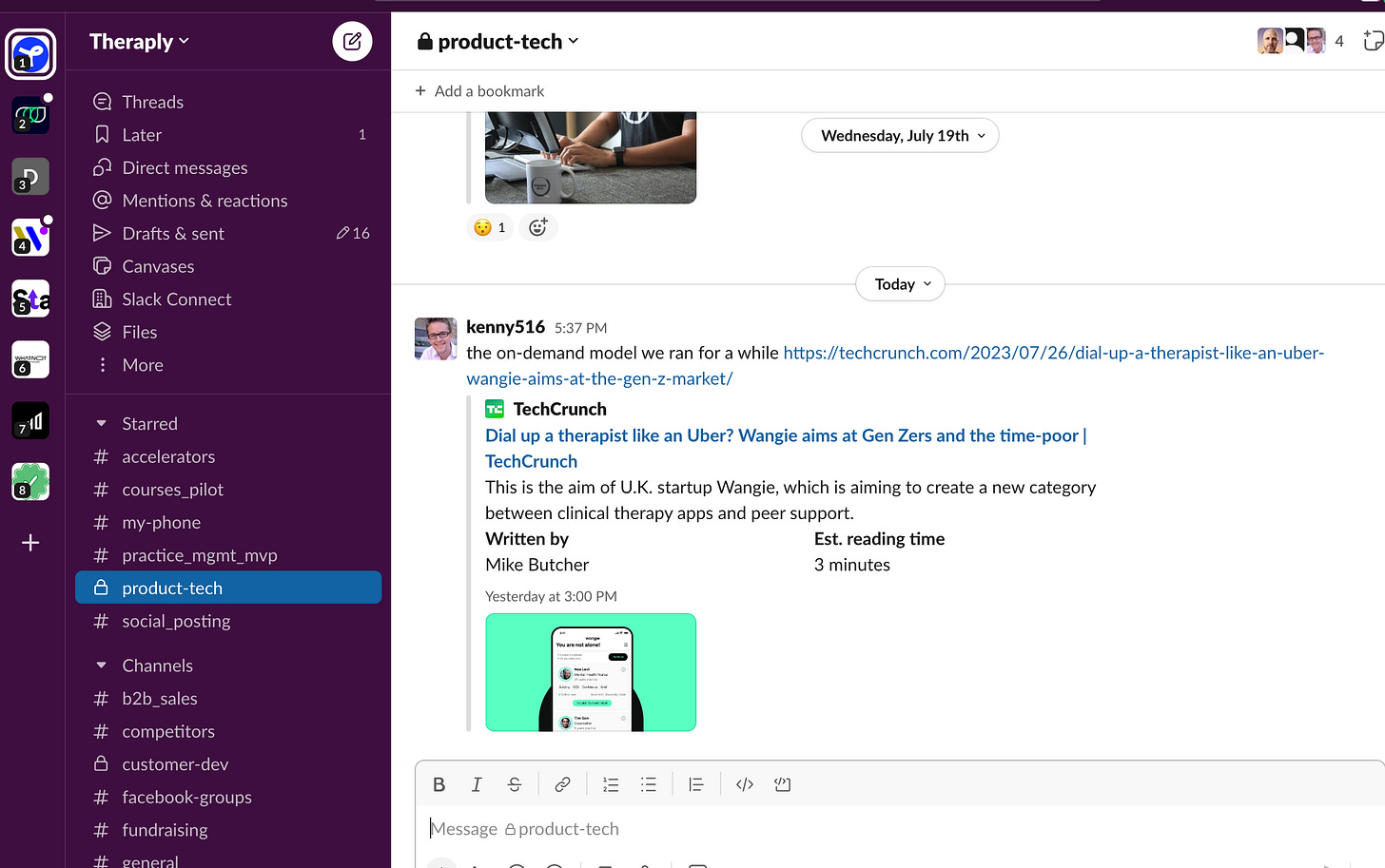The height and width of the screenshot is (868, 1385).
Task: Open the new message compose button
Action: [x=352, y=41]
